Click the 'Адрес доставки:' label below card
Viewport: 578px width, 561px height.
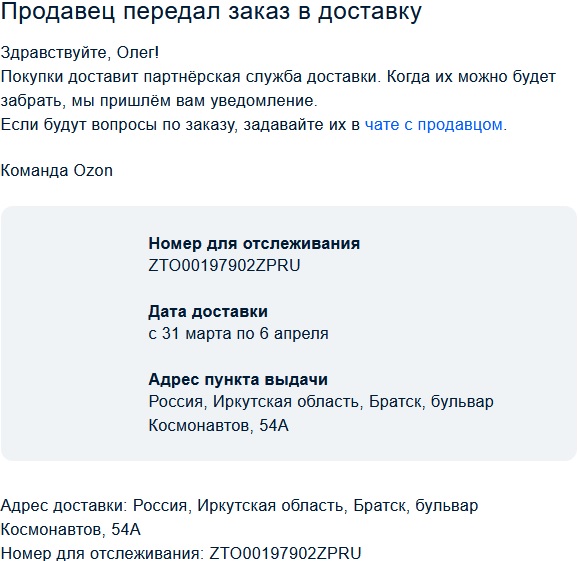(x=64, y=506)
